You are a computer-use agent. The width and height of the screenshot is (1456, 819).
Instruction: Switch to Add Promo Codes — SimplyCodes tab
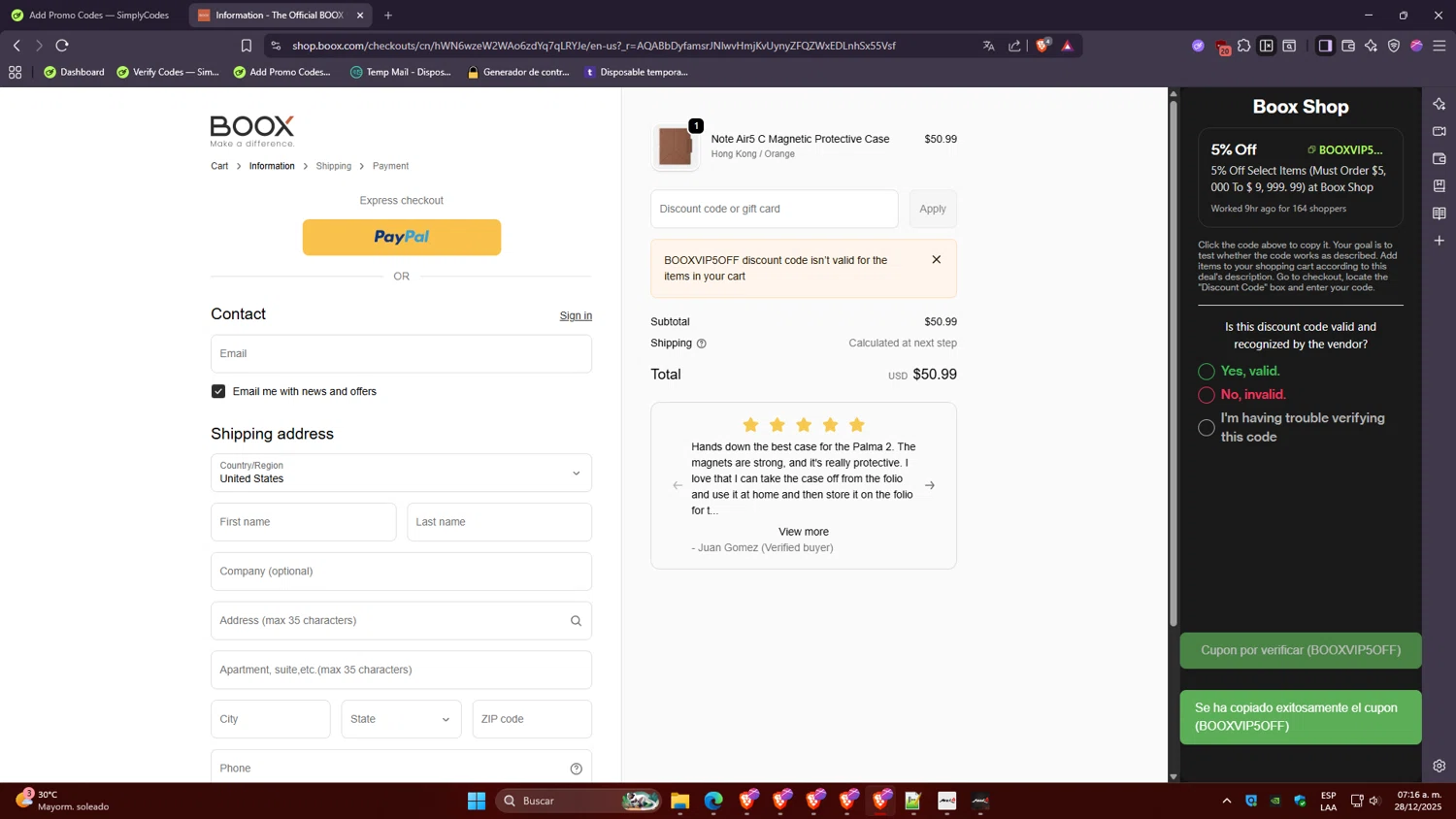tap(91, 16)
